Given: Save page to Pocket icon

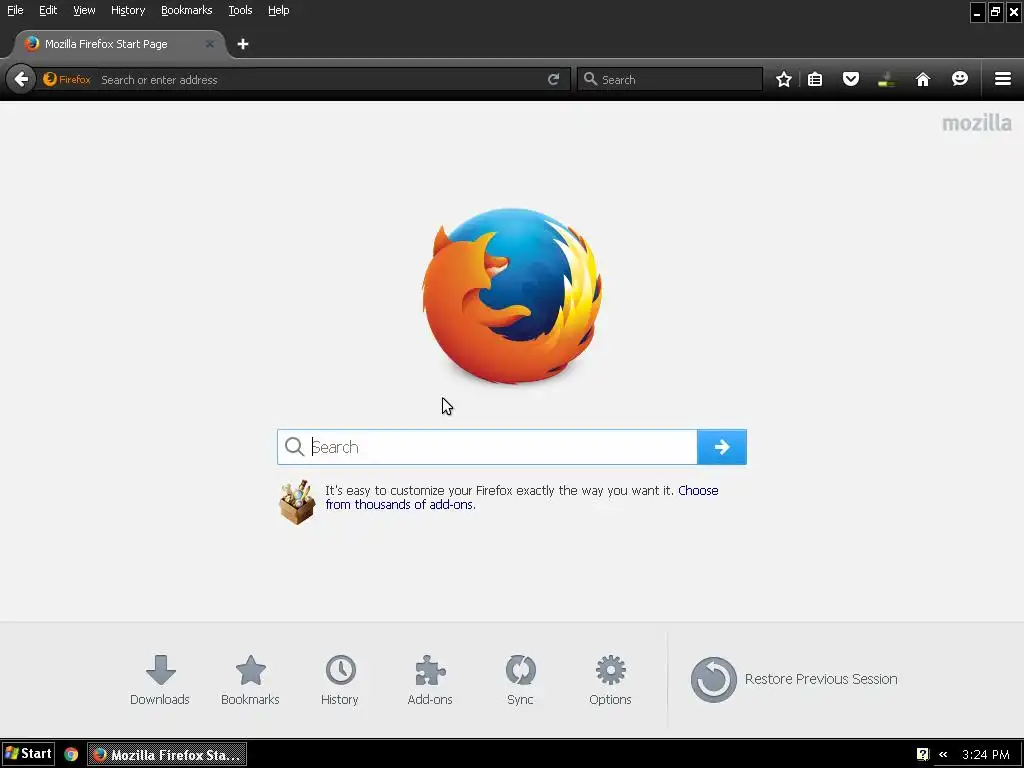Looking at the screenshot, I should (850, 80).
